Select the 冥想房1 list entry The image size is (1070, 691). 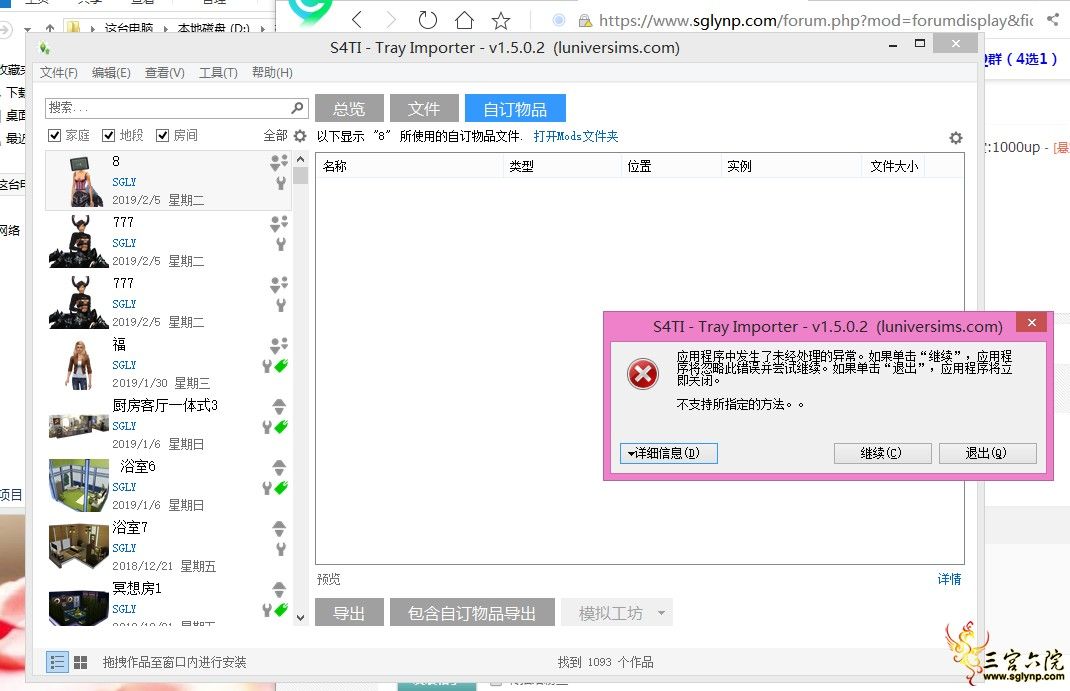[169, 604]
